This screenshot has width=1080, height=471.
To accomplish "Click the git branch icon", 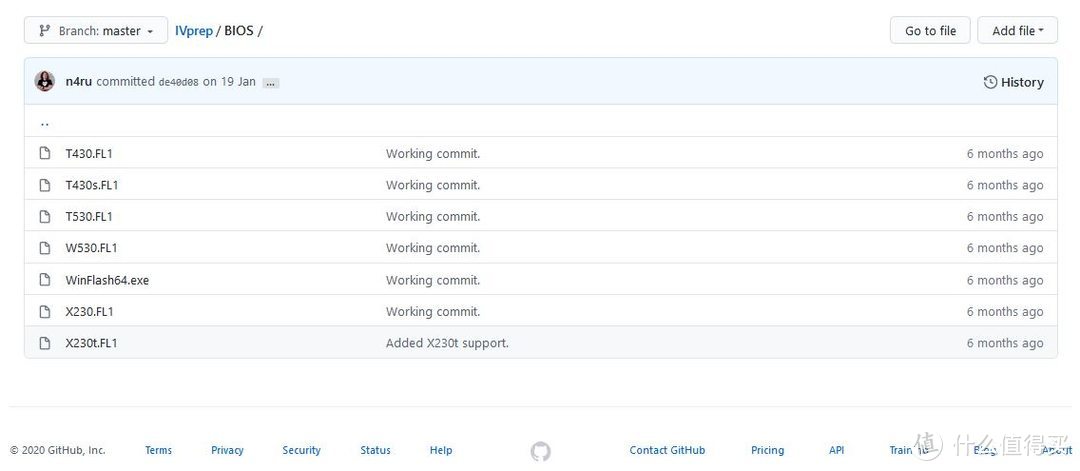I will tap(45, 30).
